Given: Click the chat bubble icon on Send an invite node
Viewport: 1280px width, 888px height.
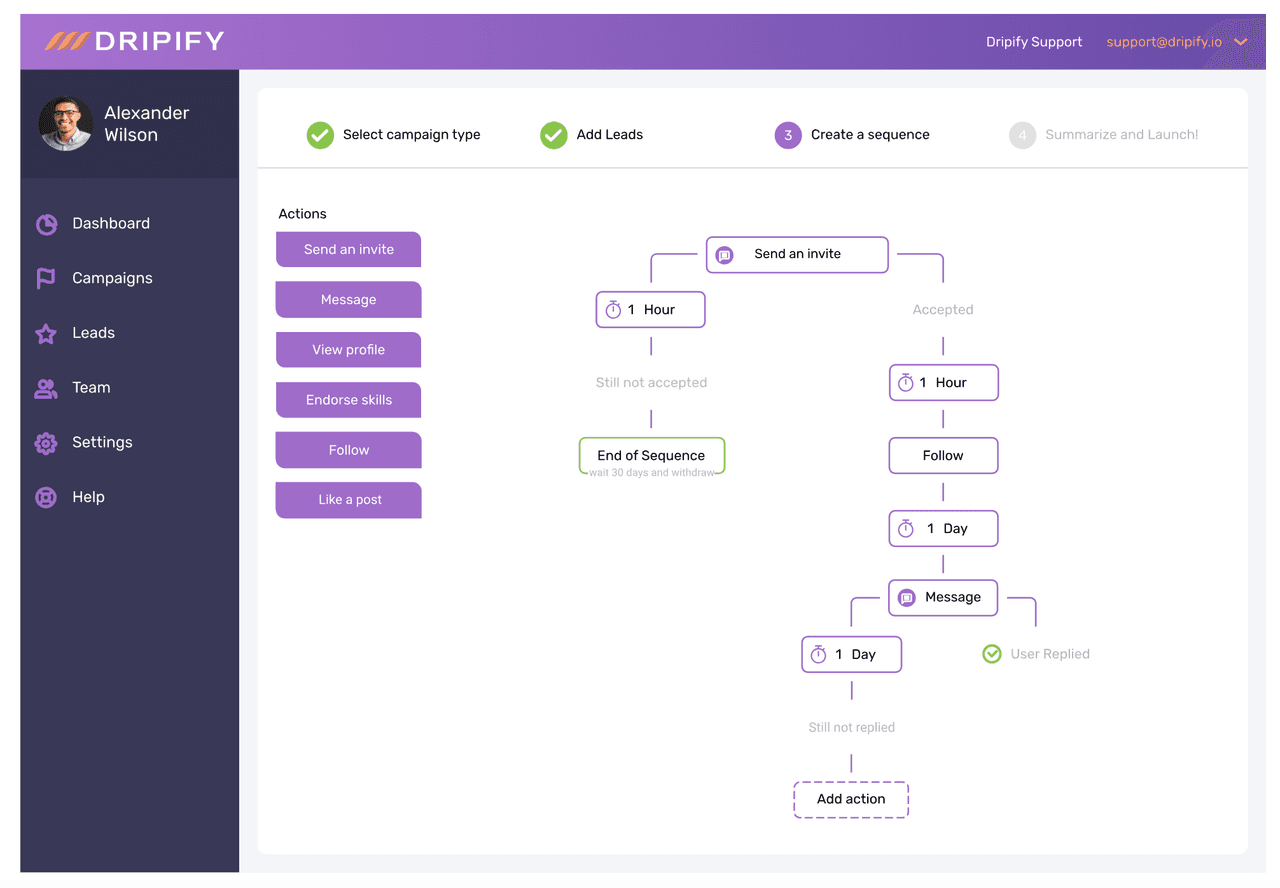Looking at the screenshot, I should 723,254.
